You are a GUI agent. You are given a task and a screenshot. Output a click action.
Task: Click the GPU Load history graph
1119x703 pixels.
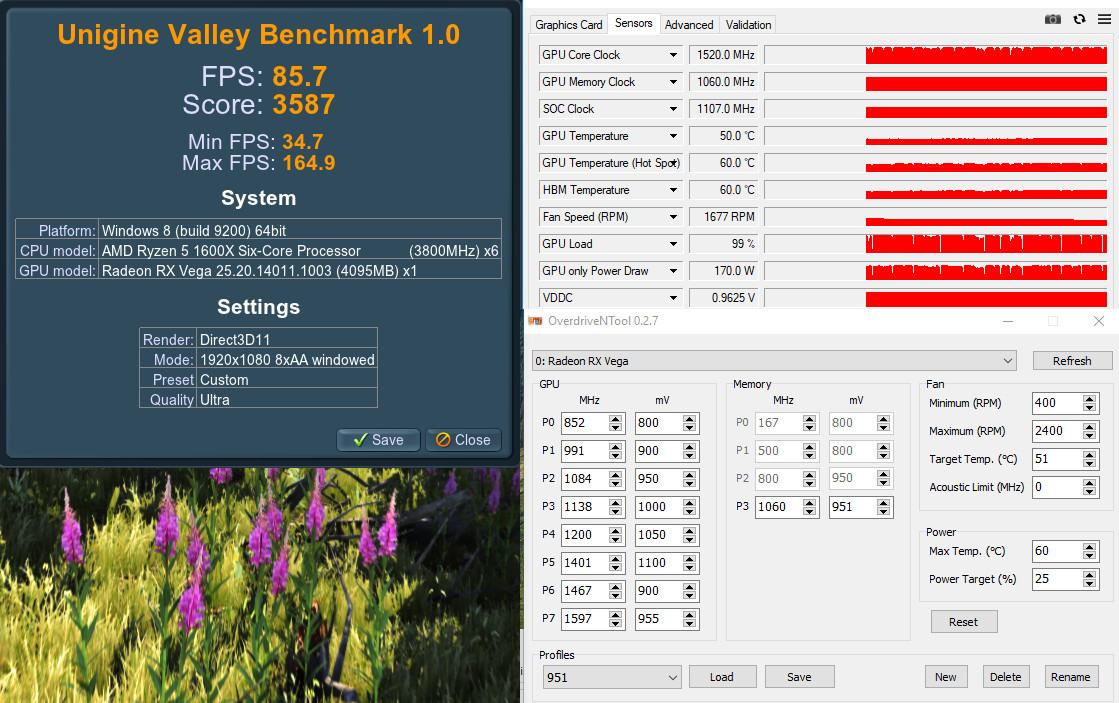click(936, 244)
